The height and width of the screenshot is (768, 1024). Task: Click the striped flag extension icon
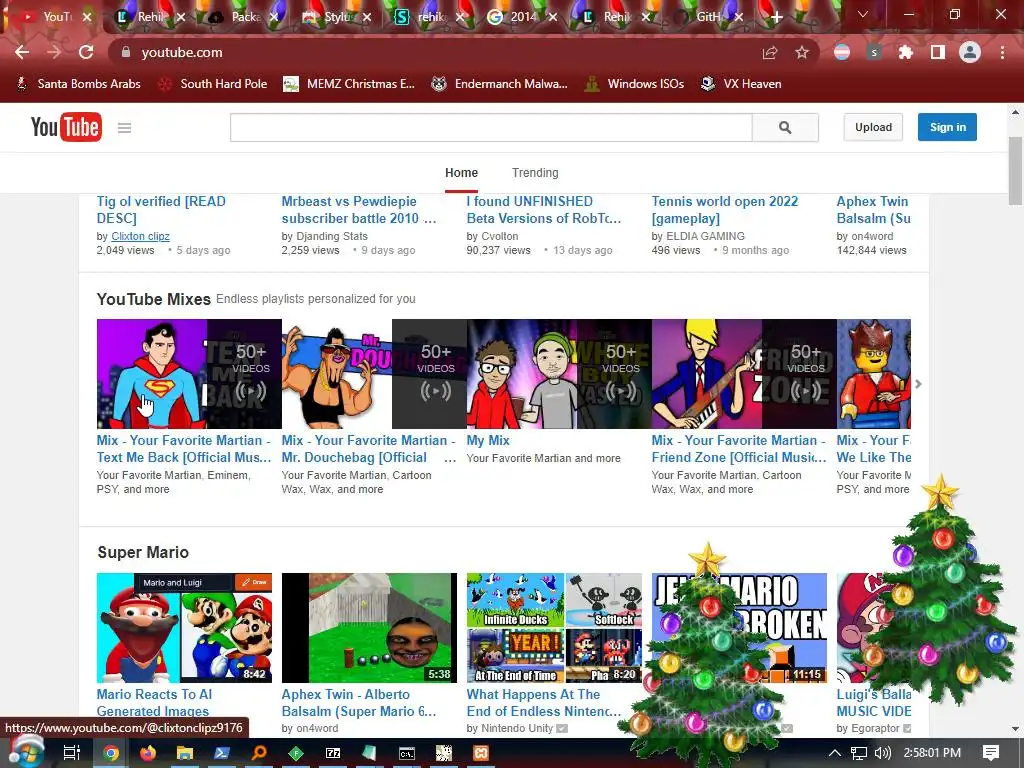(x=842, y=52)
